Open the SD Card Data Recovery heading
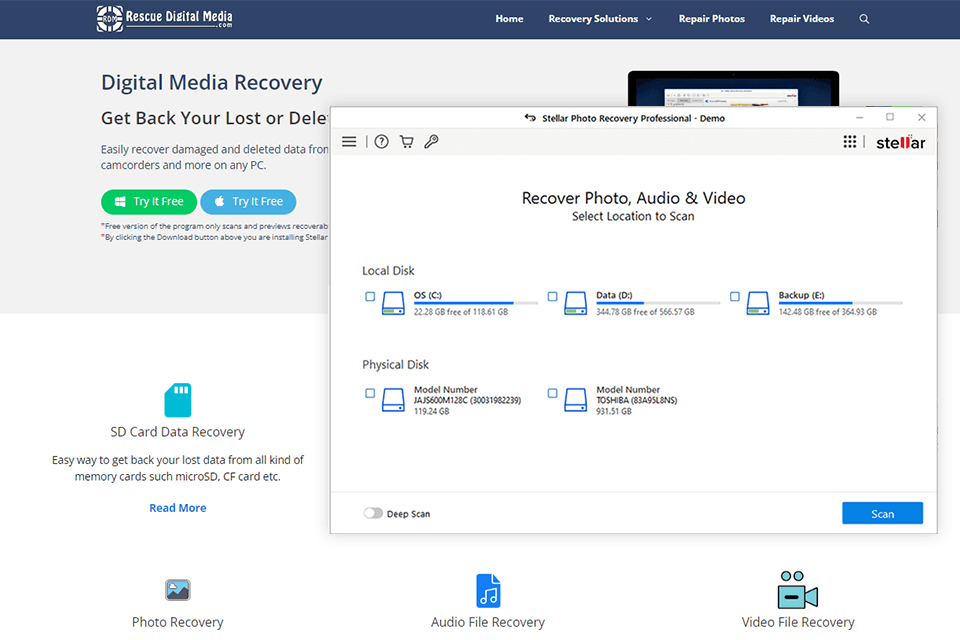The height and width of the screenshot is (640, 960). click(x=178, y=432)
